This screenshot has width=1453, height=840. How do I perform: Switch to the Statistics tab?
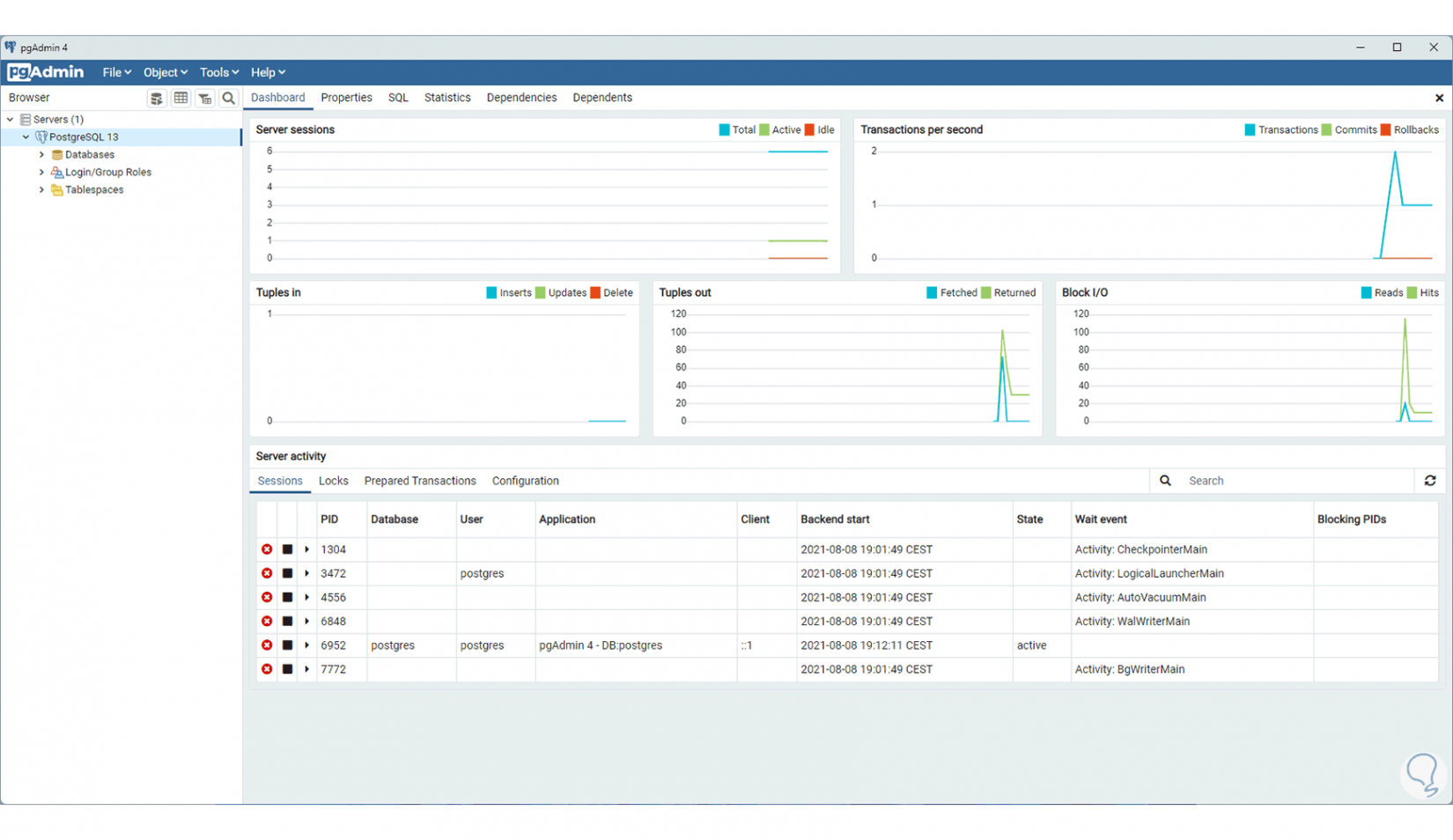coord(447,98)
